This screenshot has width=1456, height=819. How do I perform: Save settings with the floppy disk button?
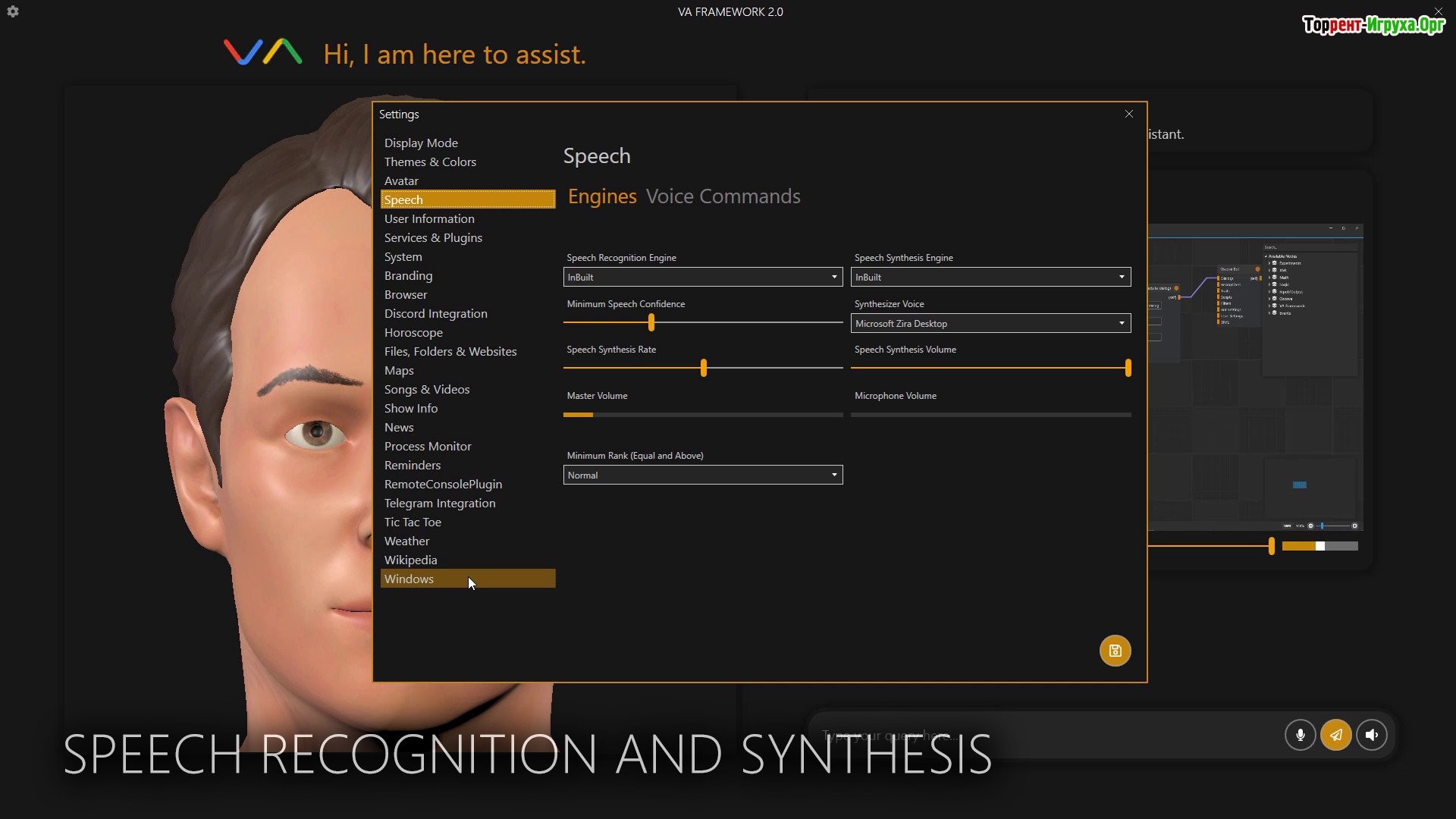[x=1115, y=651]
